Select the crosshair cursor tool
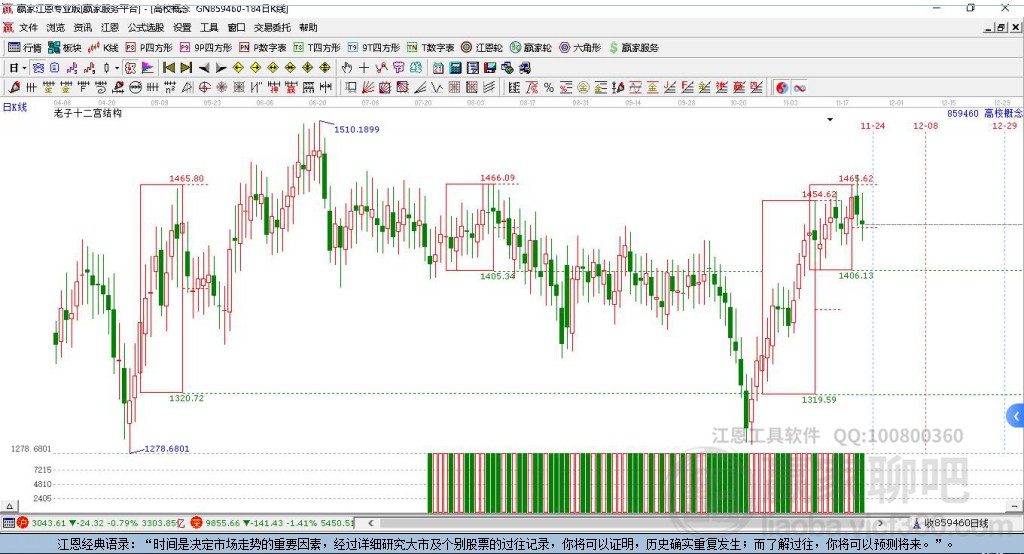The height and width of the screenshot is (554, 1024). (x=364, y=68)
